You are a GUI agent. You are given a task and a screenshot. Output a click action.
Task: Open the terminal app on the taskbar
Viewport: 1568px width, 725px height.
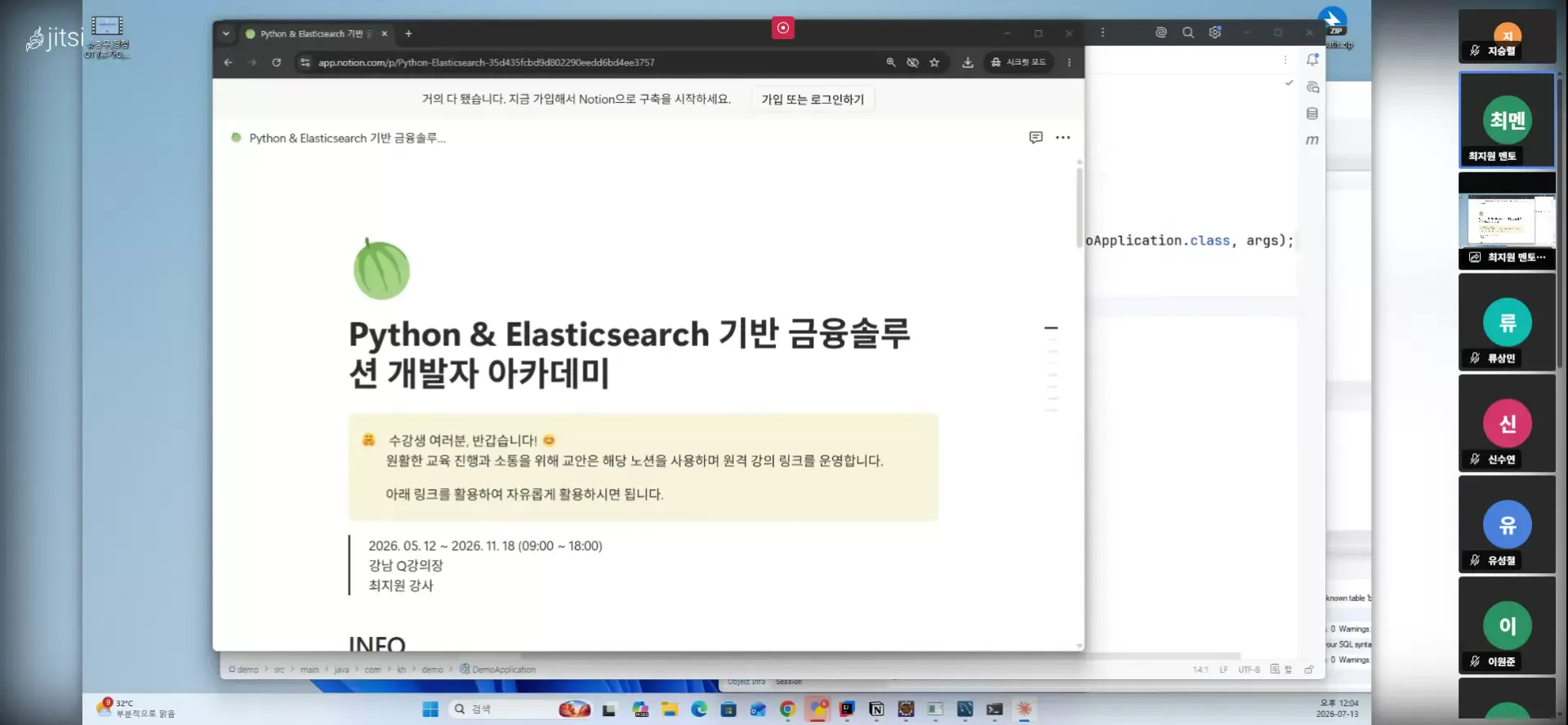pos(994,709)
